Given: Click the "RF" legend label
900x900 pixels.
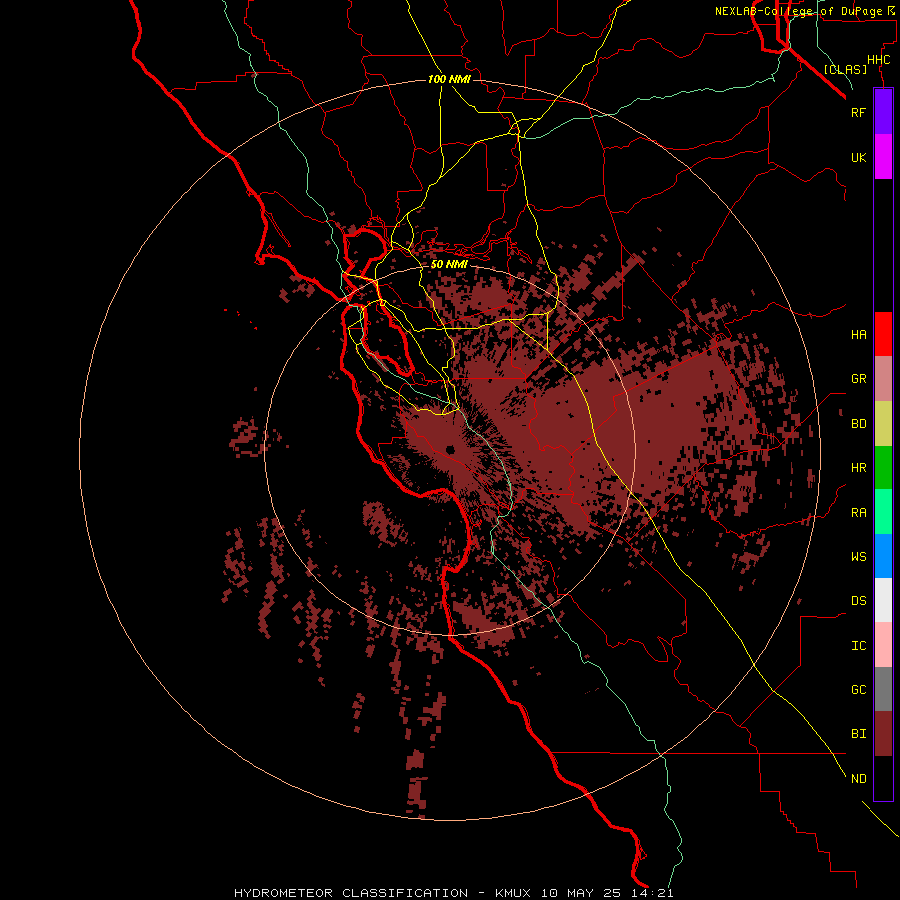Looking at the screenshot, I should click(x=858, y=112).
